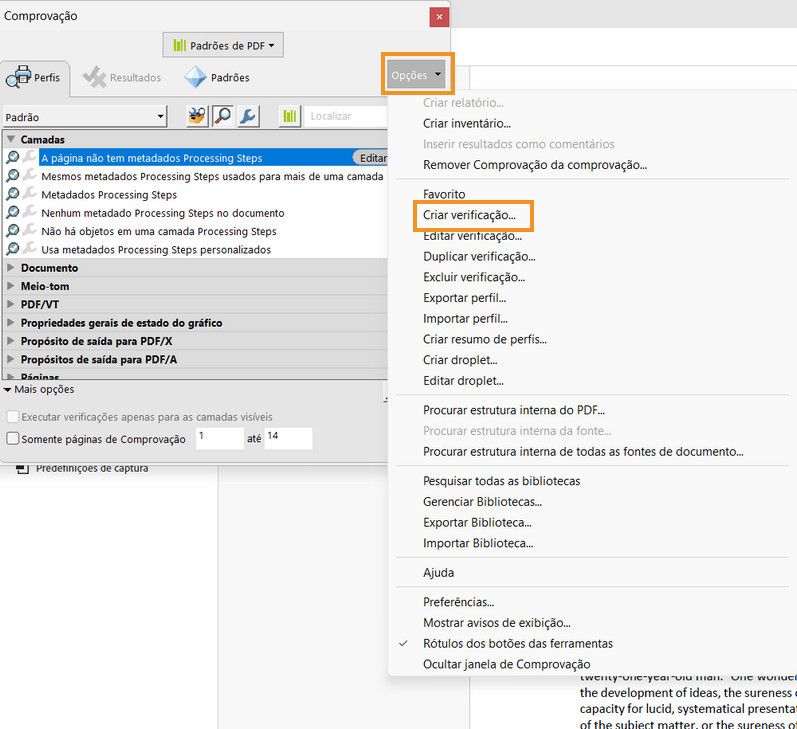Click magnifier icon of 'A página não tem metadados' row

pos(13,158)
